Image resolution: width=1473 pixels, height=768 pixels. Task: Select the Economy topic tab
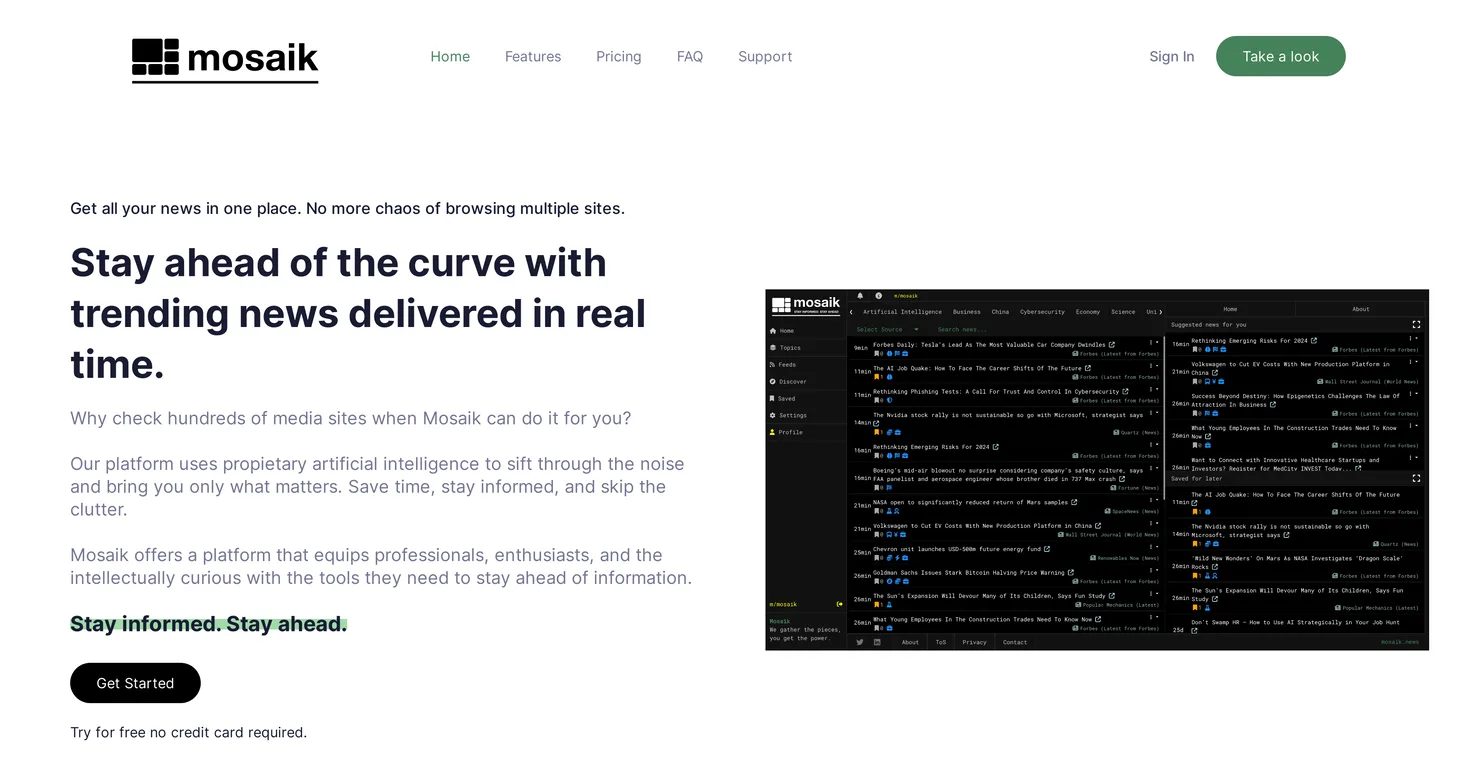pyautogui.click(x=1088, y=312)
